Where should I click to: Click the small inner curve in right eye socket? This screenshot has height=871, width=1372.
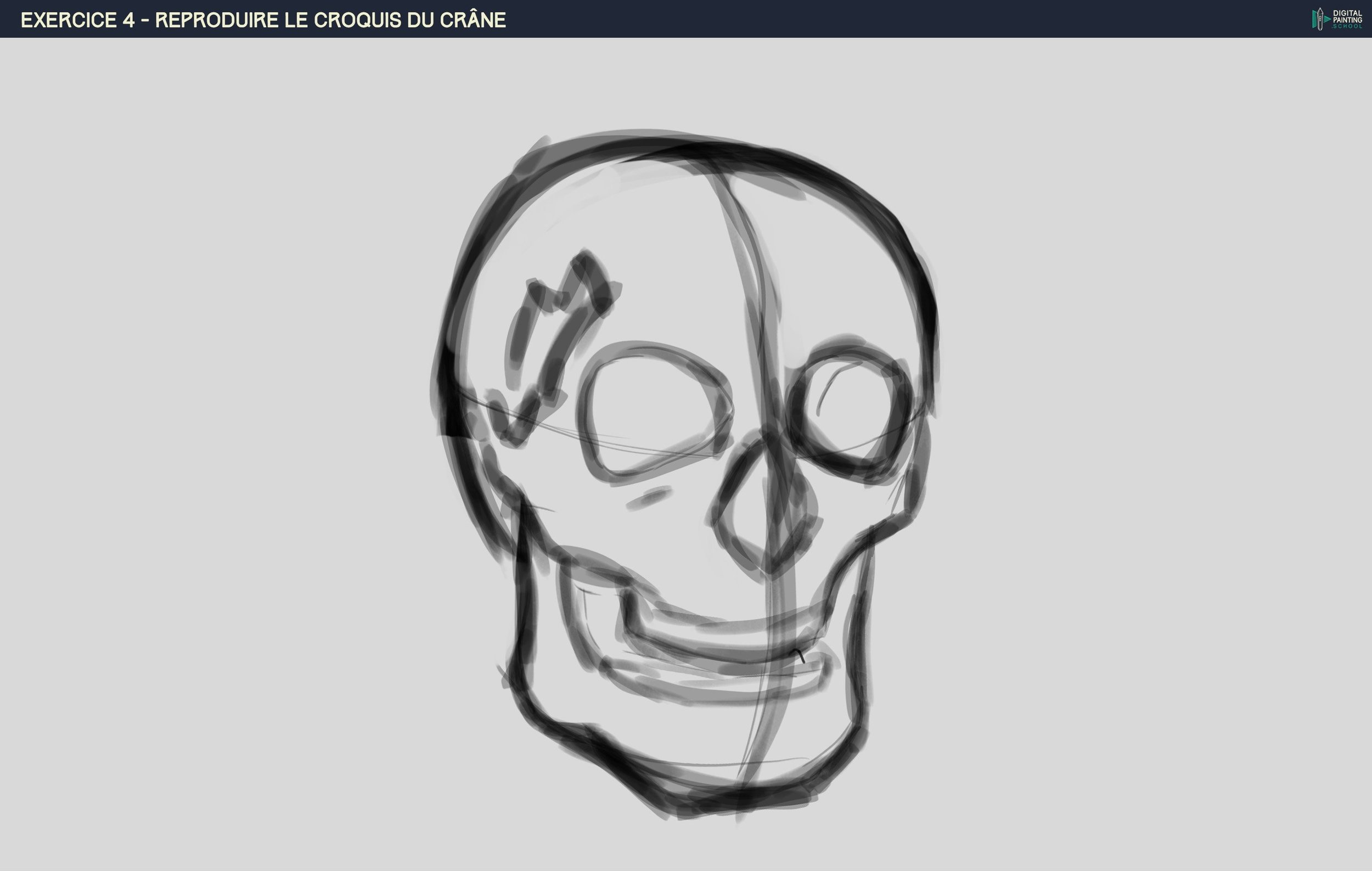(829, 385)
